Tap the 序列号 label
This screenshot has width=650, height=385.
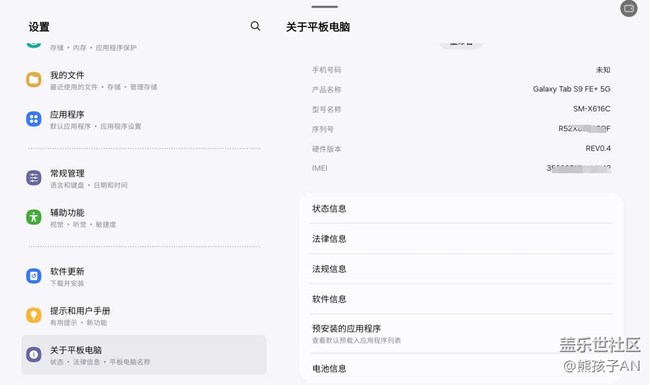click(x=323, y=129)
